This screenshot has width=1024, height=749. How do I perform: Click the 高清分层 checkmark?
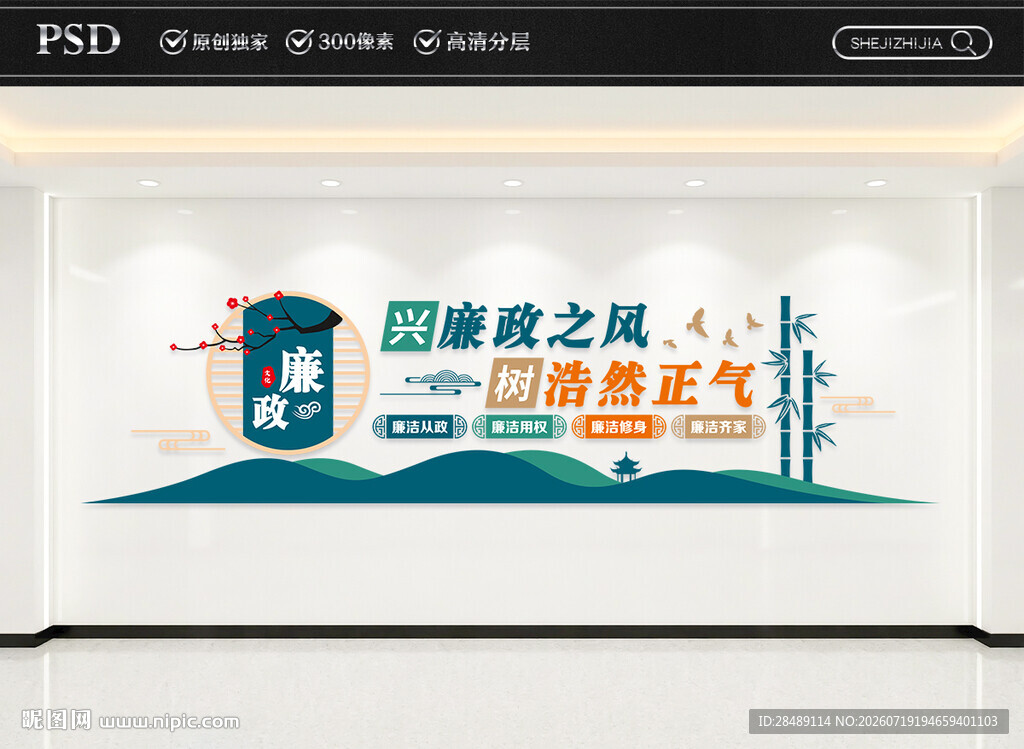(427, 42)
